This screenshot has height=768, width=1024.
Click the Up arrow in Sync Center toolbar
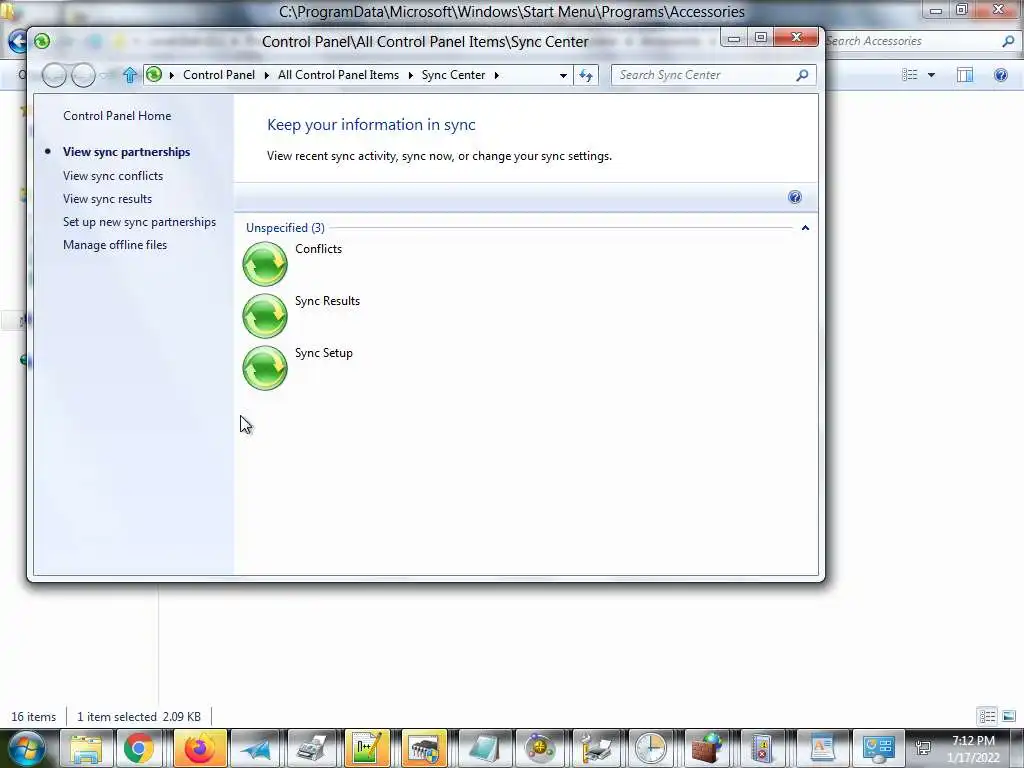point(130,75)
